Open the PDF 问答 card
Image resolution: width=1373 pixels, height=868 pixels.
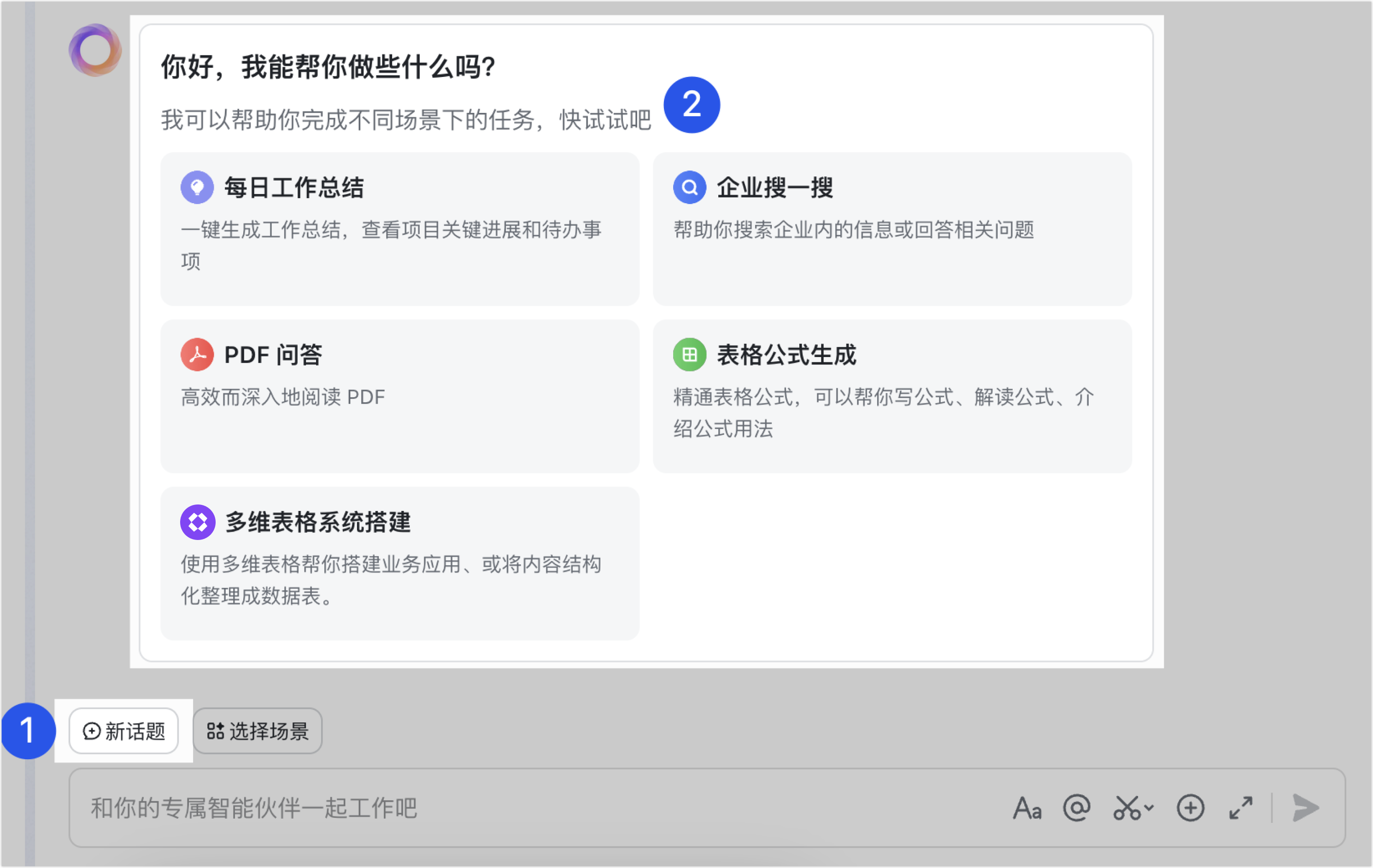400,396
